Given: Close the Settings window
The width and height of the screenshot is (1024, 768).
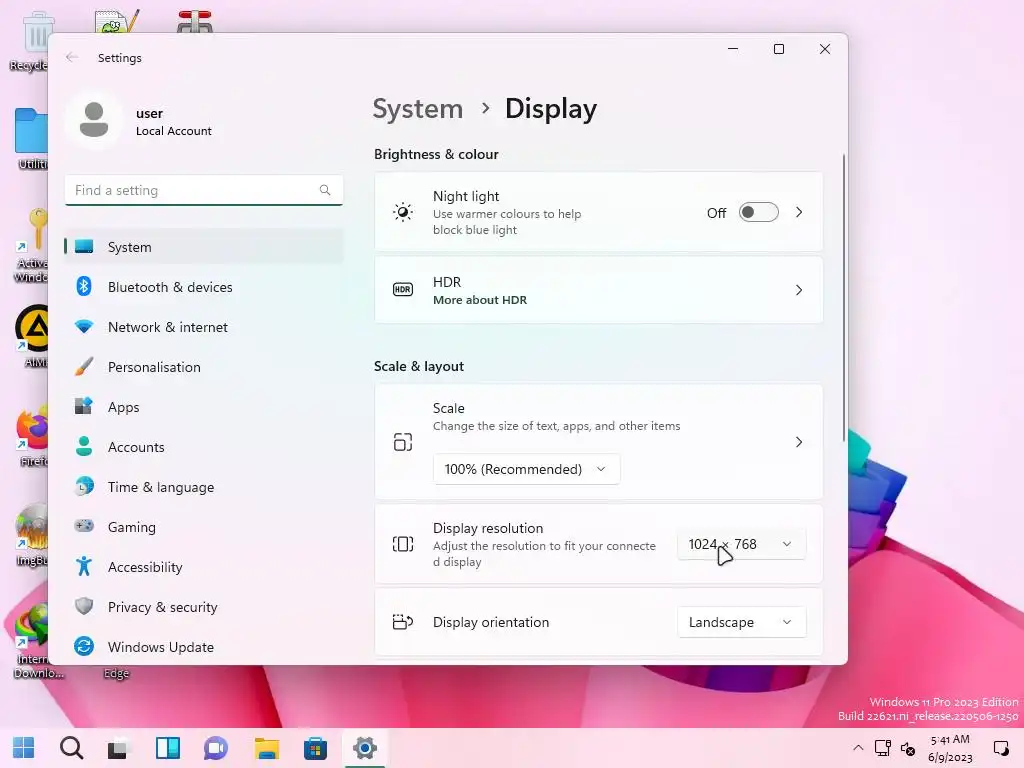Looking at the screenshot, I should (x=825, y=49).
